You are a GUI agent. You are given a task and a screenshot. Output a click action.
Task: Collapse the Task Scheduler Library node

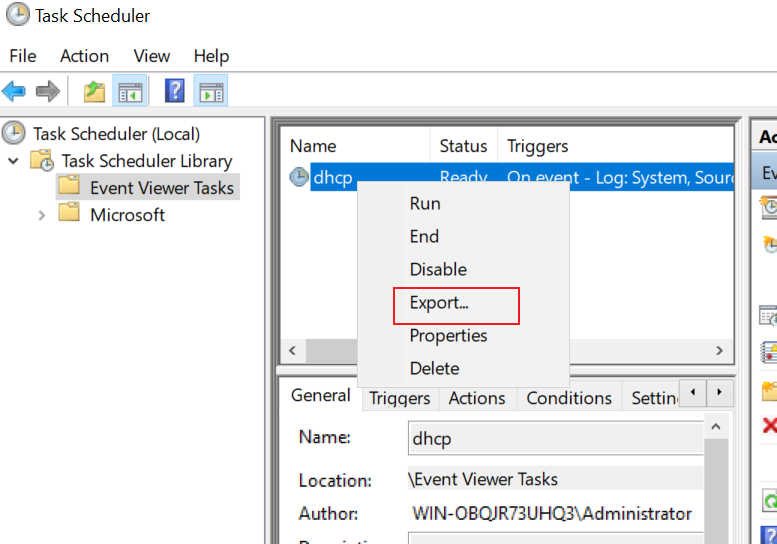(14, 161)
